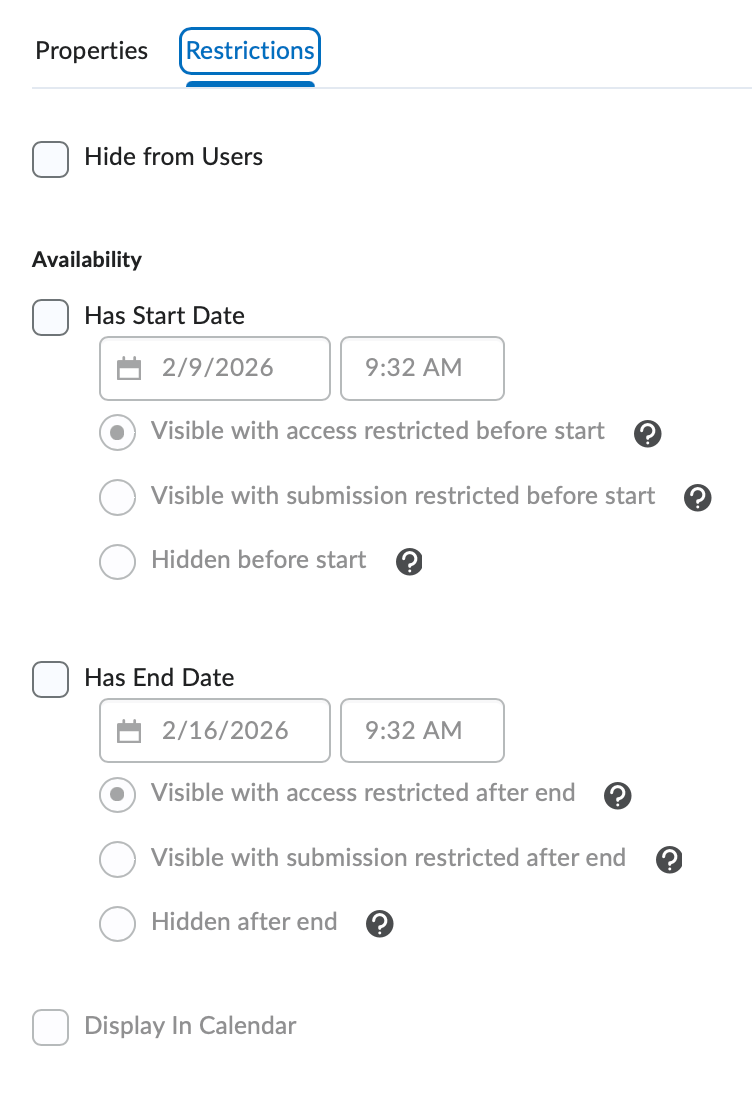Click the start time field showing 9:32 AM

point(422,368)
